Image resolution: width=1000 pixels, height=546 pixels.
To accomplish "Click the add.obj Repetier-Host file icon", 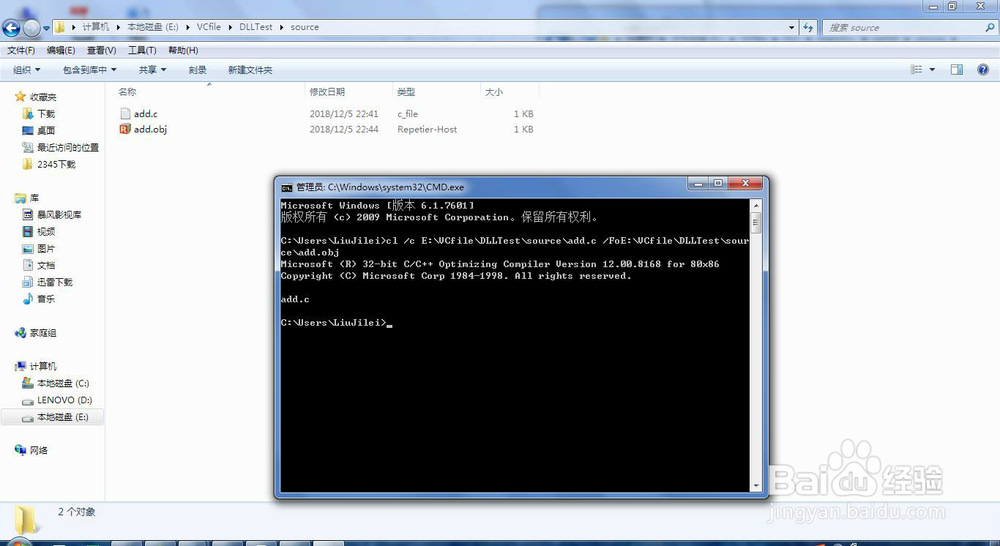I will coord(125,129).
